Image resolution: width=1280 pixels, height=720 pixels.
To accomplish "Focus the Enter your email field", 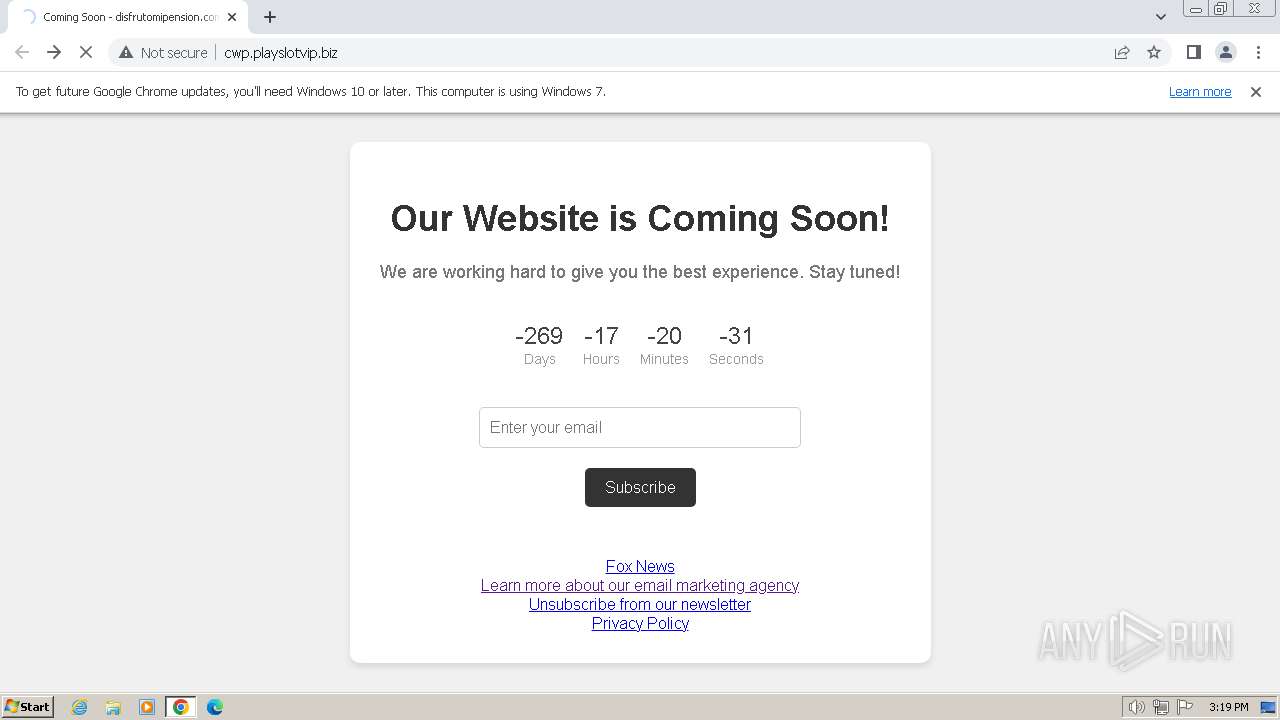I will 640,427.
